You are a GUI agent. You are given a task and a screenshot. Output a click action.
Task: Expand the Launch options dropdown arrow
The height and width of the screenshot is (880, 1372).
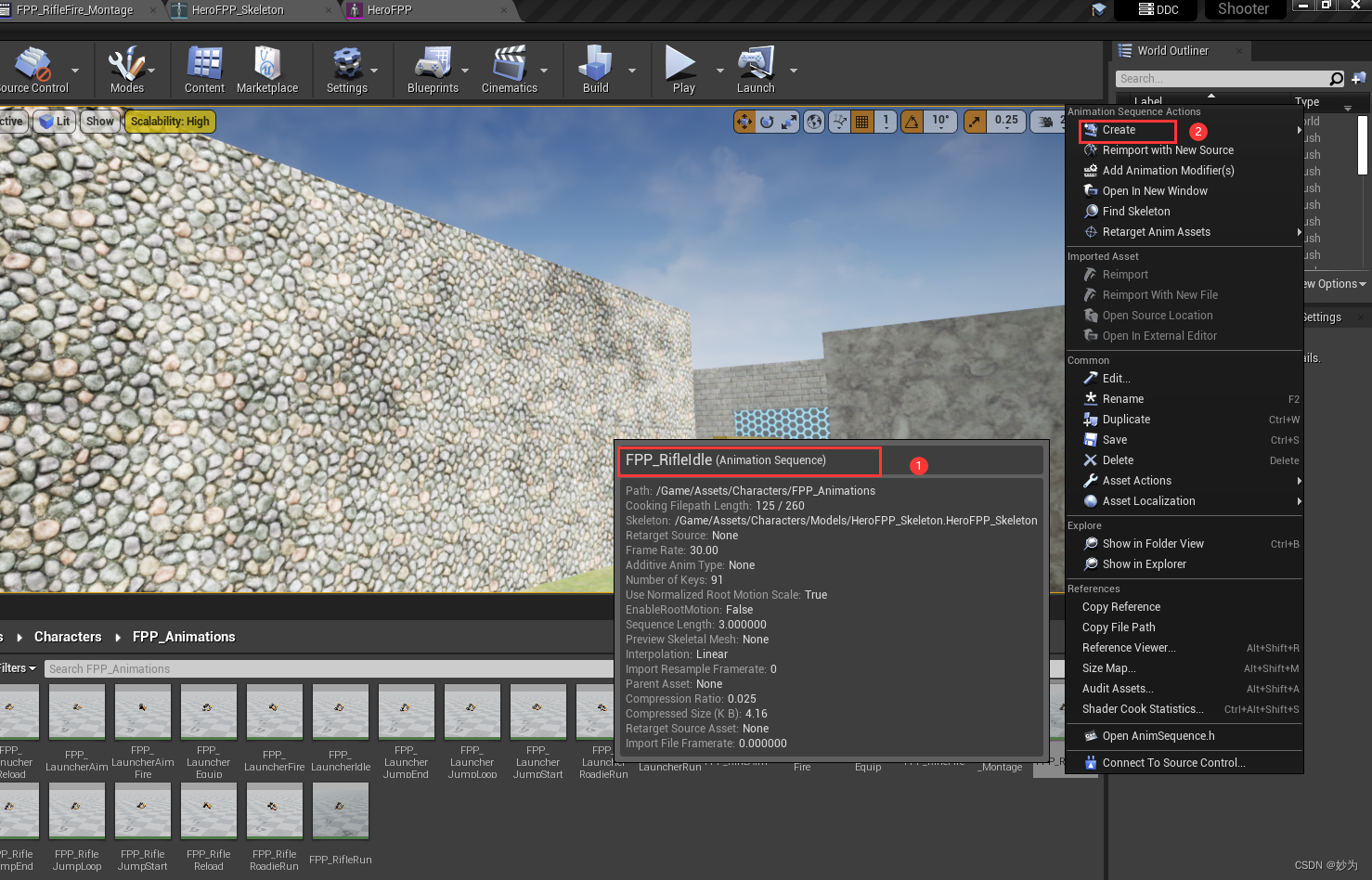click(x=794, y=71)
